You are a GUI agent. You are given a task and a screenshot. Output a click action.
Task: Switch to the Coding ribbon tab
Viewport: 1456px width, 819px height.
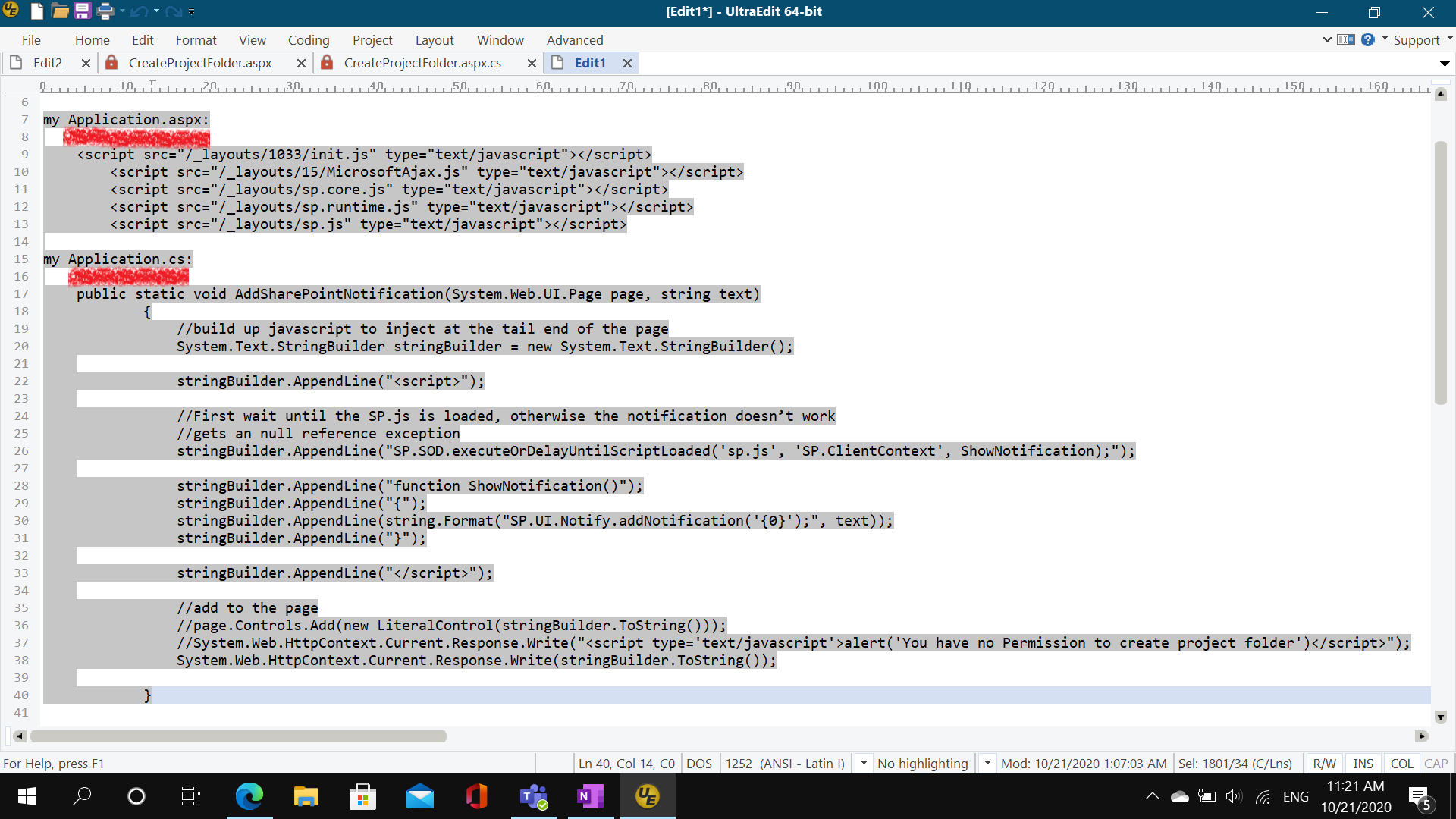[308, 39]
